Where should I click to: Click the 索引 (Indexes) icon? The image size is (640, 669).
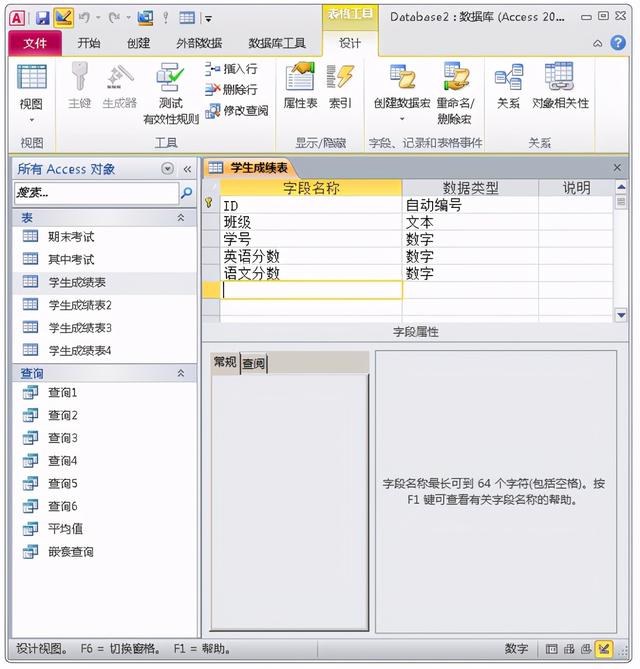340,85
